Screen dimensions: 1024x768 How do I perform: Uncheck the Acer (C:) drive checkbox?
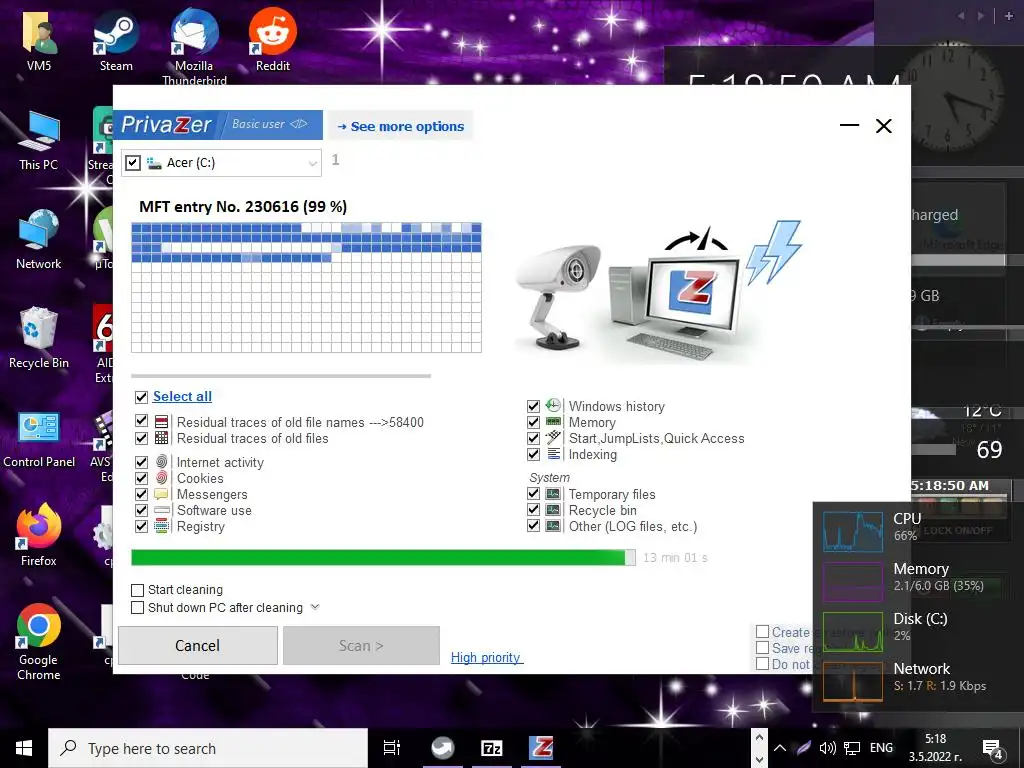133,163
